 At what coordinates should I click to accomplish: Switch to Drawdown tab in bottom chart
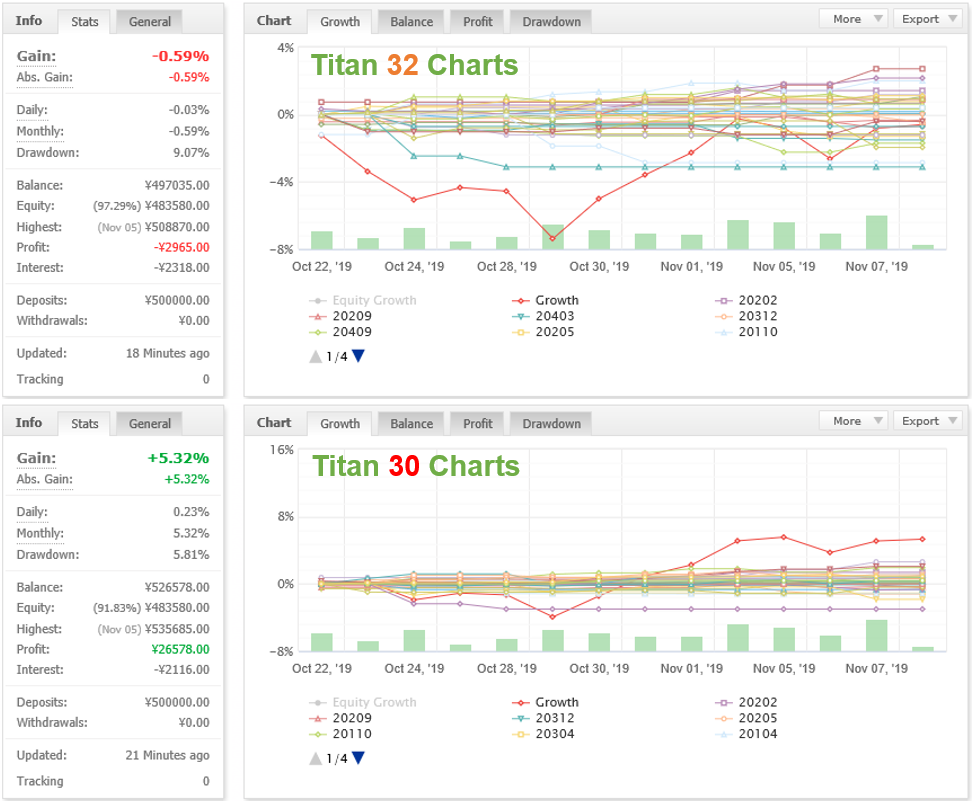pyautogui.click(x=551, y=423)
